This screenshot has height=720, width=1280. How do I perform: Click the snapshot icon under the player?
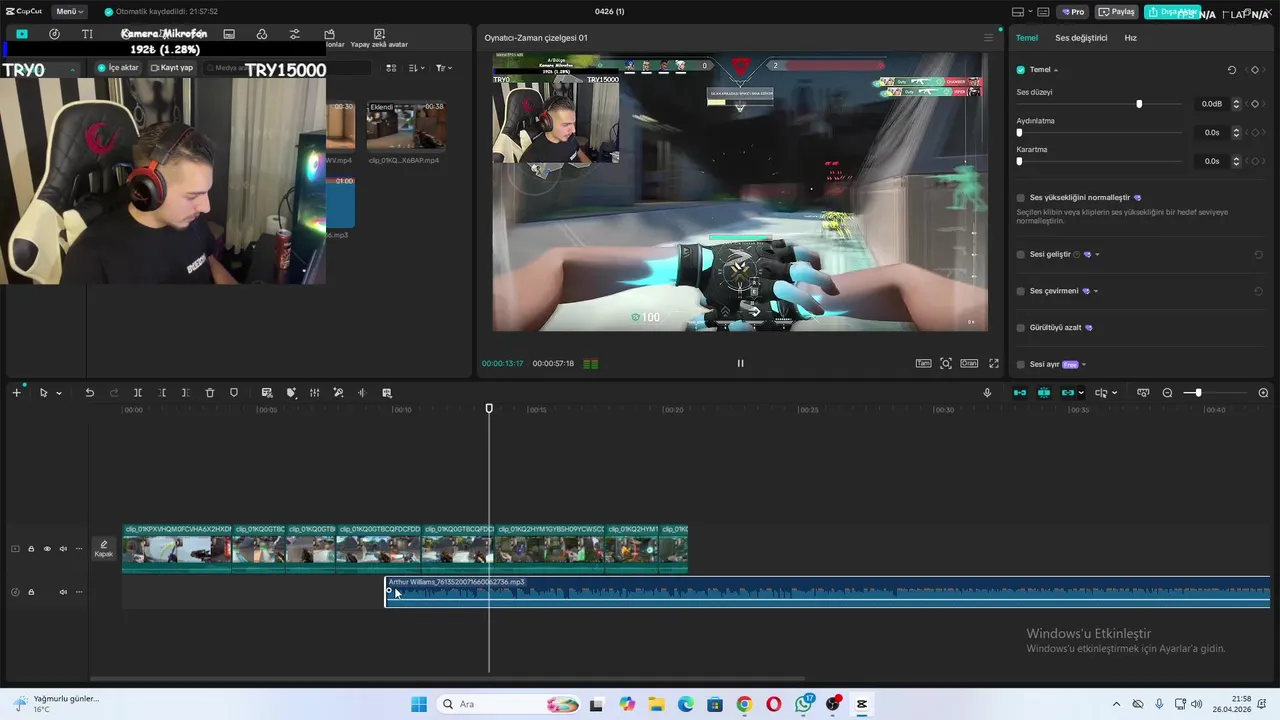(x=946, y=363)
